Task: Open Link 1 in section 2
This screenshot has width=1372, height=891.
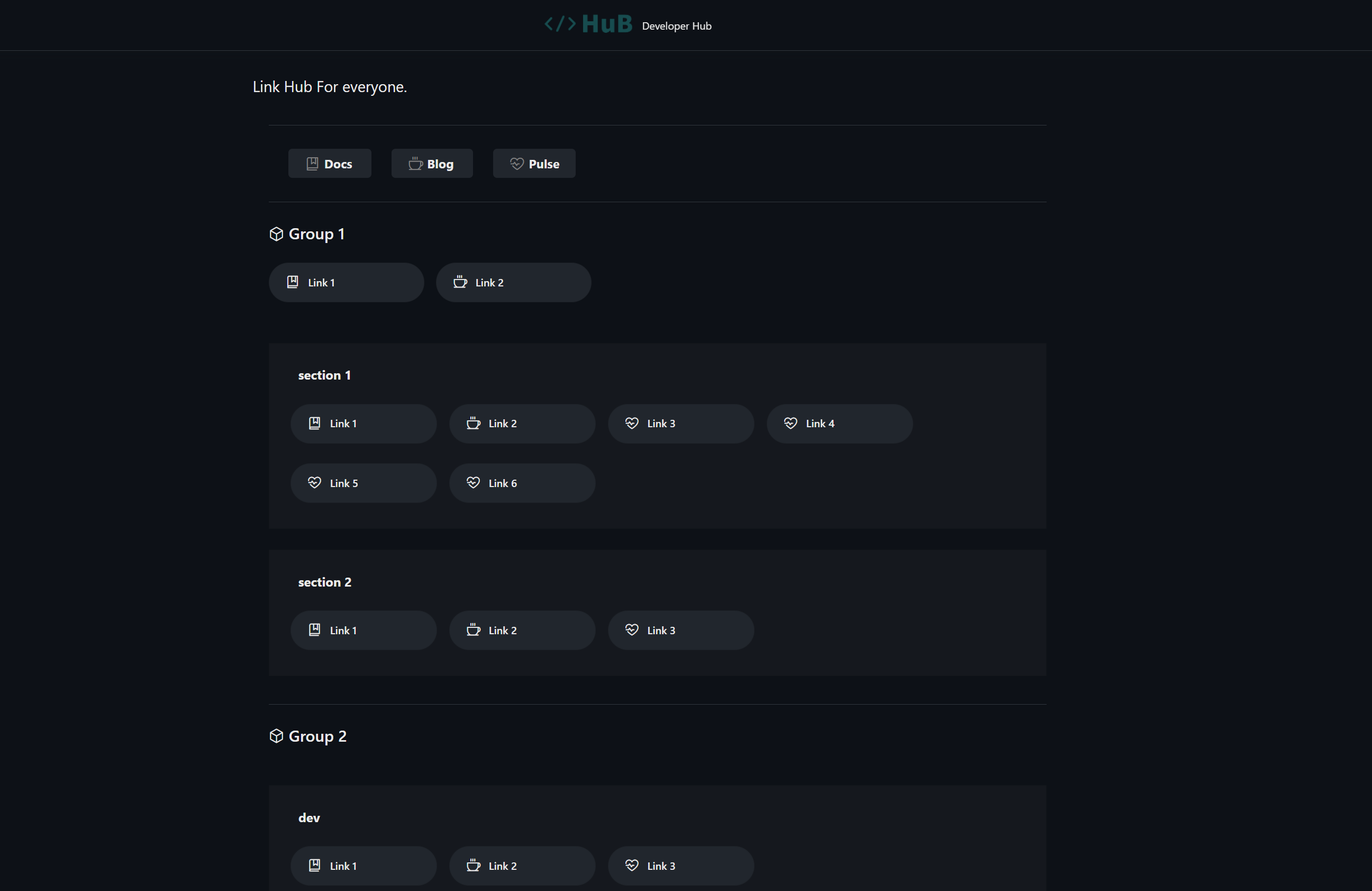Action: [x=363, y=631]
